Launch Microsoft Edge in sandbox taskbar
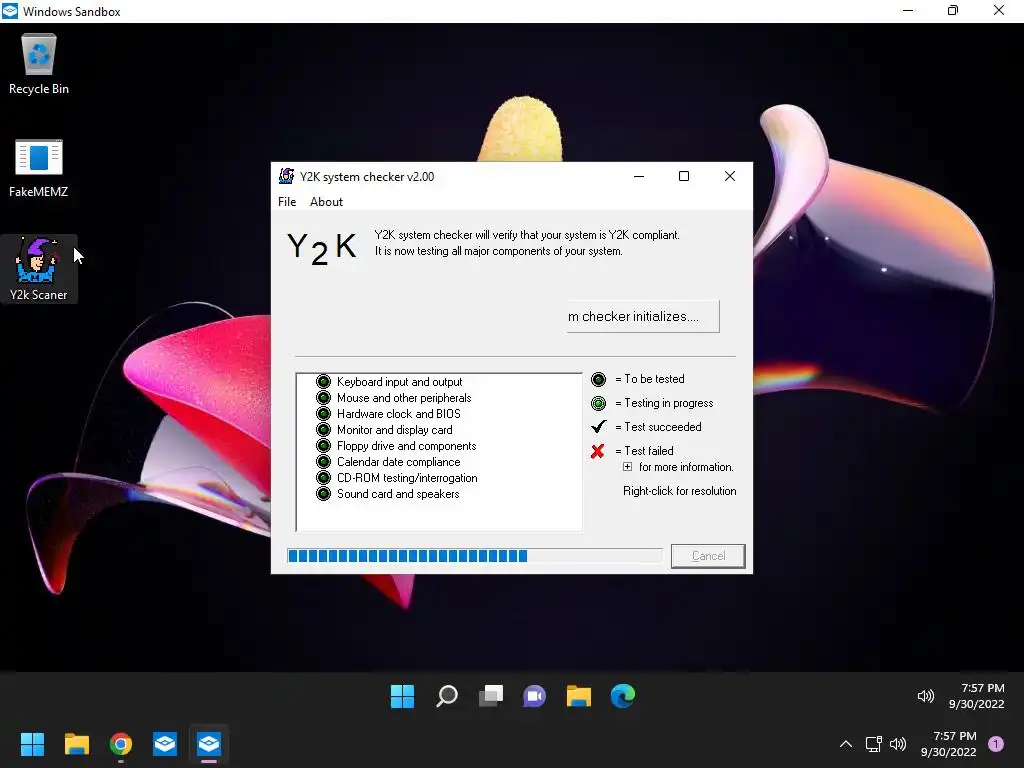The width and height of the screenshot is (1024, 768). (622, 696)
